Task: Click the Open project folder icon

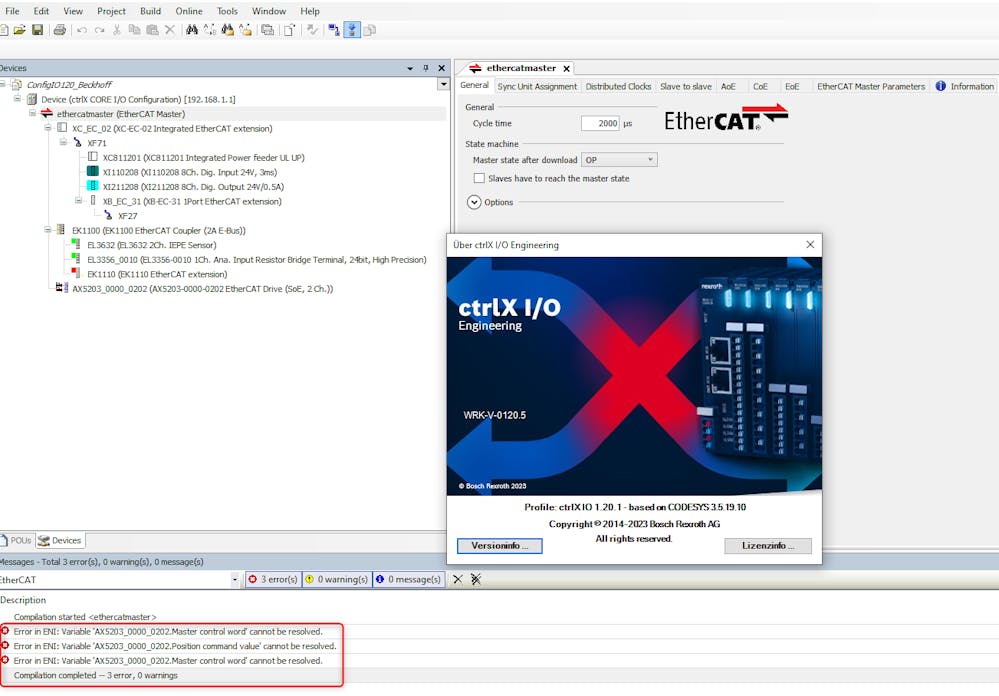Action: (x=20, y=30)
